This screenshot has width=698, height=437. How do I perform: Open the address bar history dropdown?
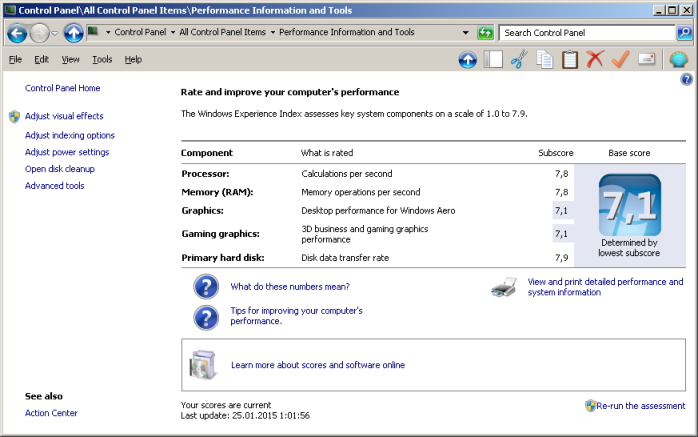[x=466, y=32]
